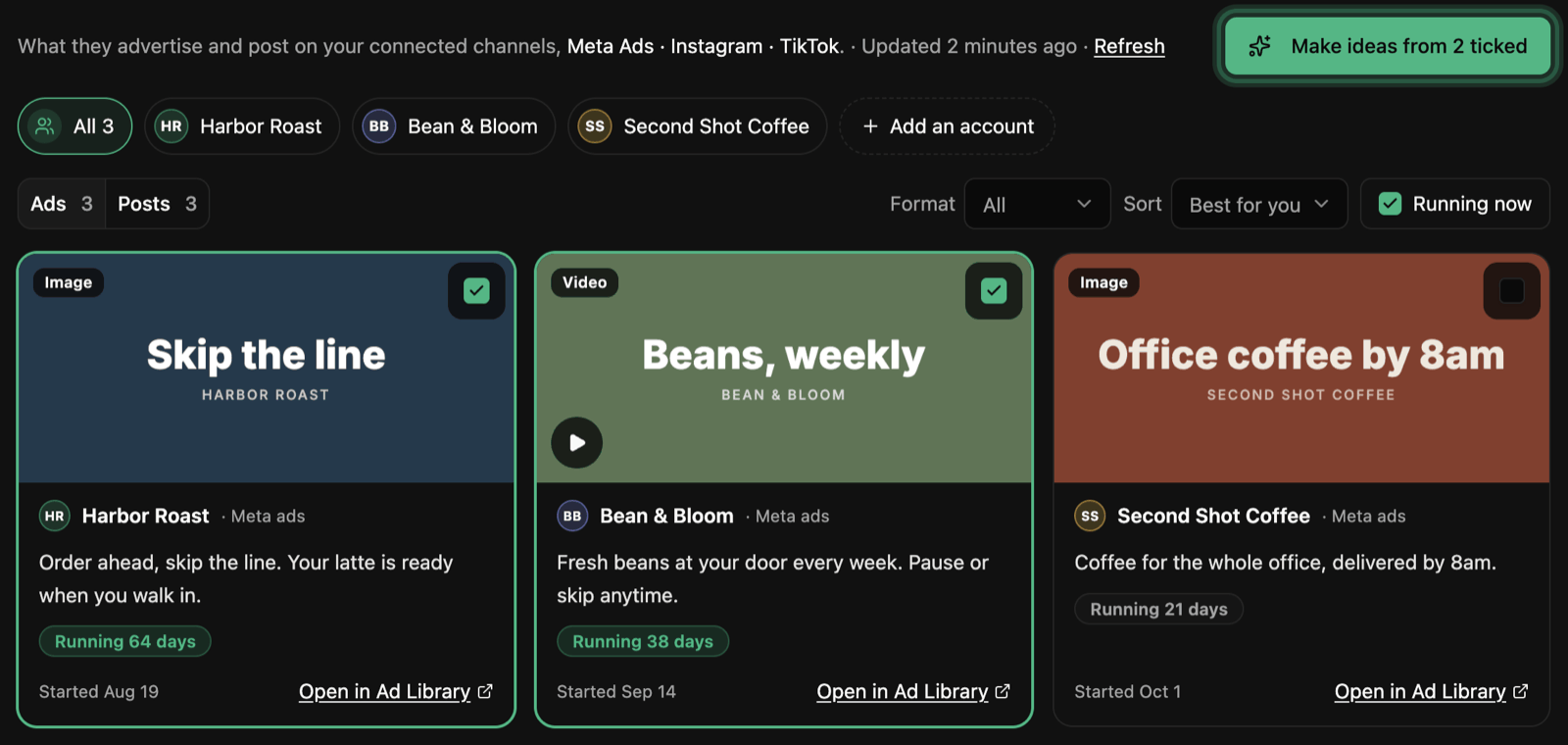Untick the Beans, weekly ad checkbox
Viewport: 1568px width, 745px height.
[x=994, y=291]
